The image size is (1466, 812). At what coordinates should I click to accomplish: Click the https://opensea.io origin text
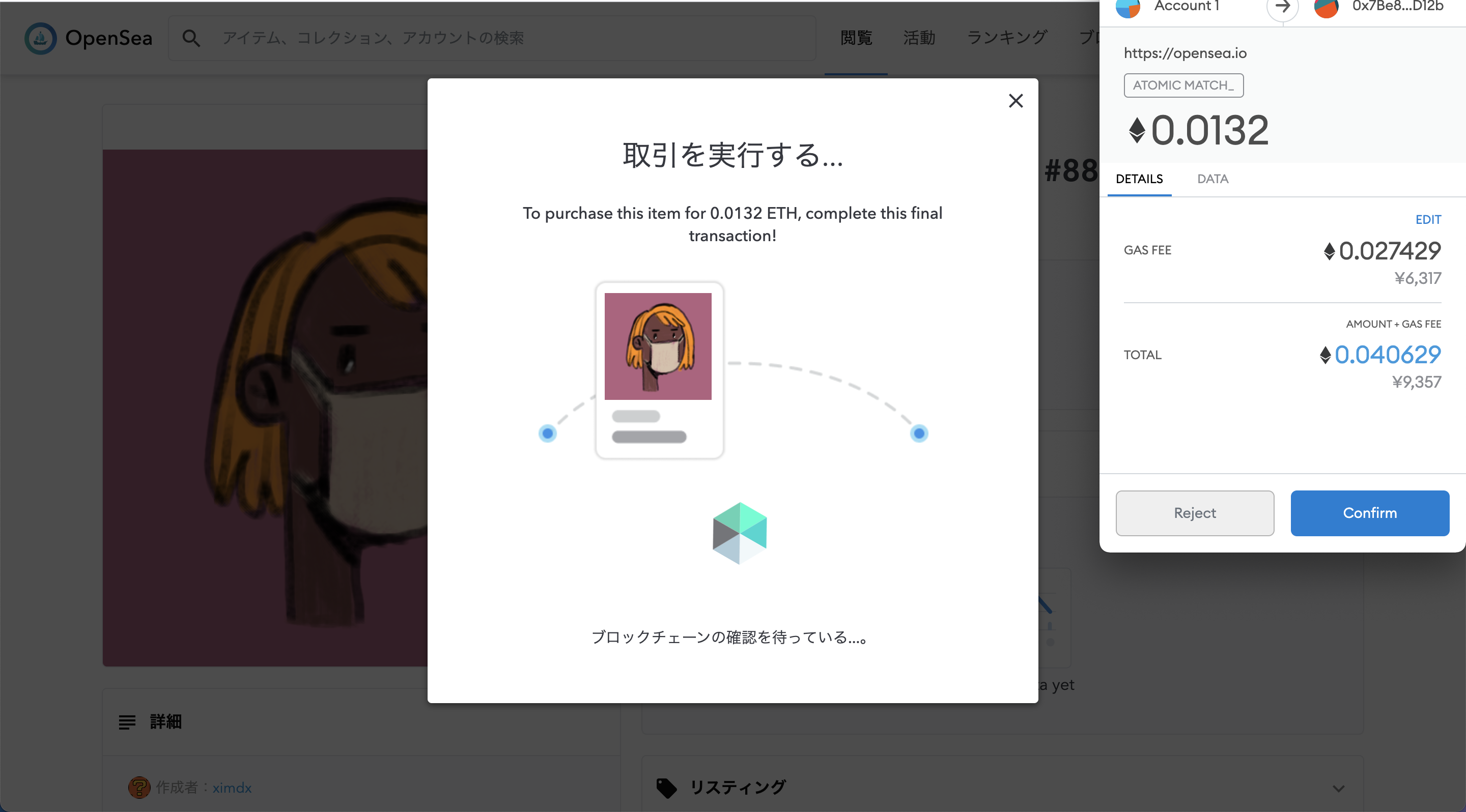[1185, 53]
